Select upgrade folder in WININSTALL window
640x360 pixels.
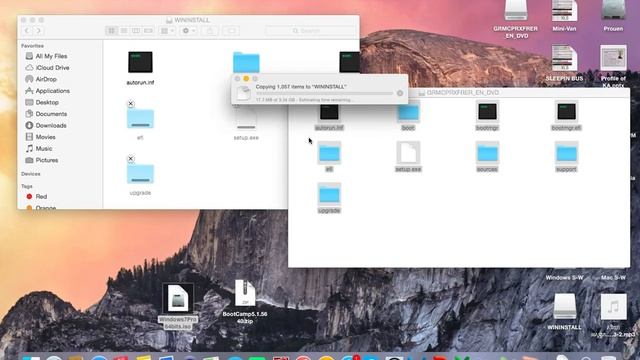coord(140,174)
